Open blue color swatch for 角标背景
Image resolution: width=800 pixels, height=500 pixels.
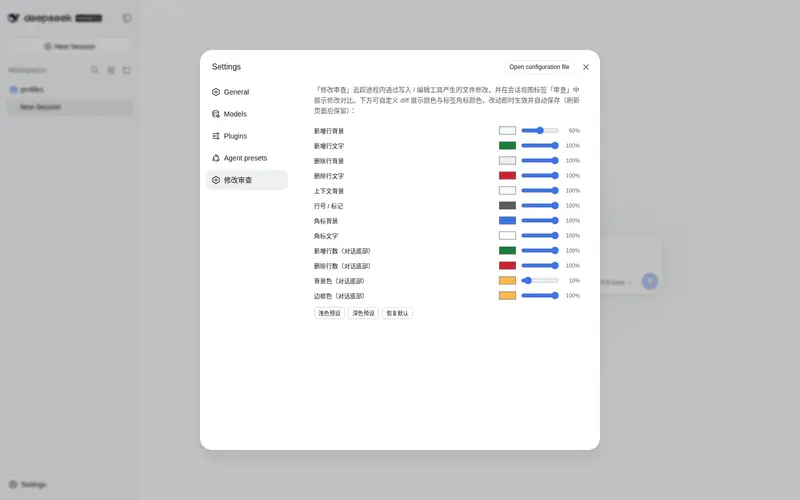507,220
